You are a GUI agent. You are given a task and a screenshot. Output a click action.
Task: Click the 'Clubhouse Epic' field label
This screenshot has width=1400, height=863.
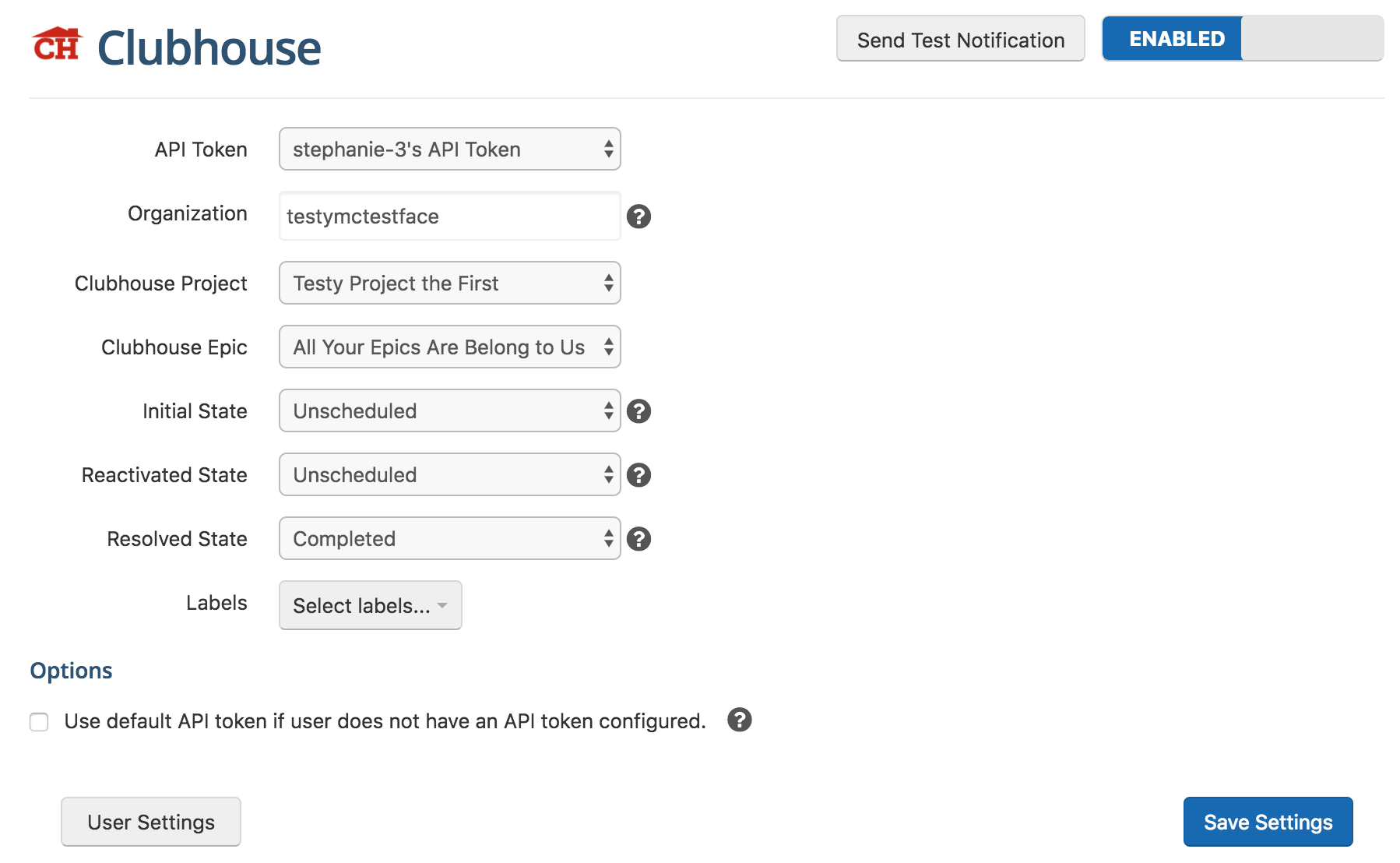pyautogui.click(x=174, y=347)
